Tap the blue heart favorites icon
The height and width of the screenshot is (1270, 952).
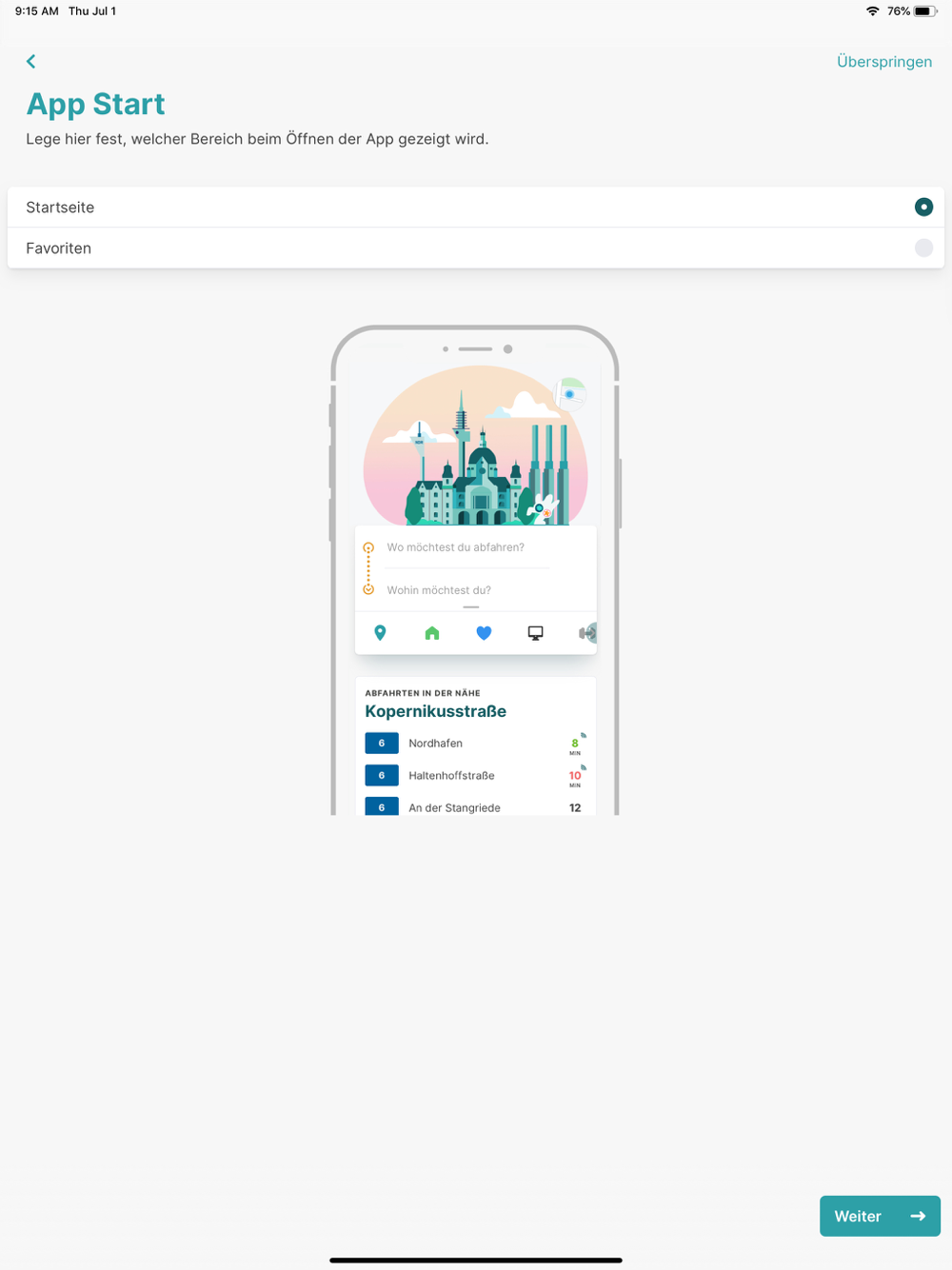point(484,633)
